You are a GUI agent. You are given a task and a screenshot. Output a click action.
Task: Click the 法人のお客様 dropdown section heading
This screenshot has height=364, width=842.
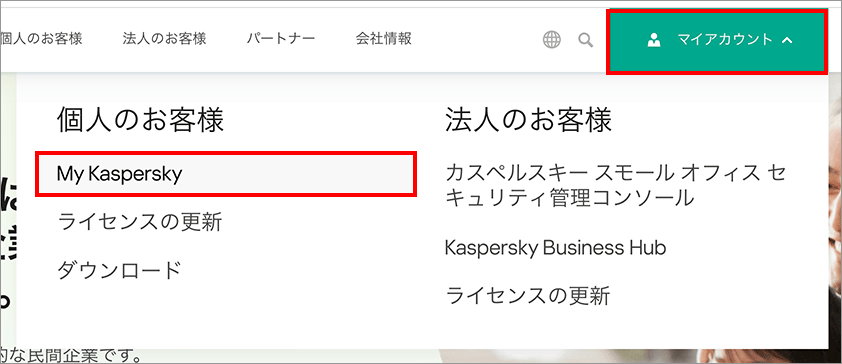(x=528, y=120)
